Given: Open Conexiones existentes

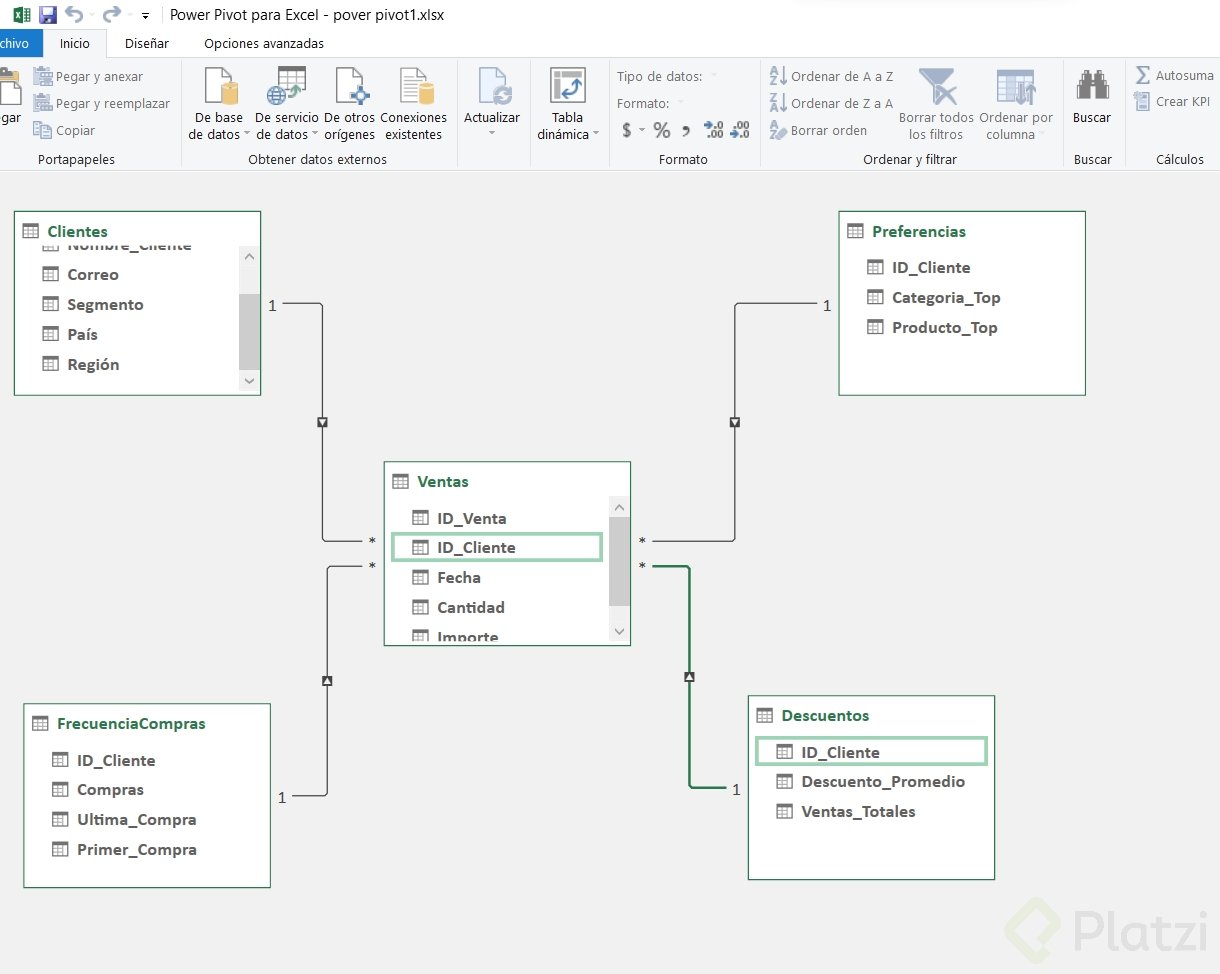Looking at the screenshot, I should click(414, 104).
